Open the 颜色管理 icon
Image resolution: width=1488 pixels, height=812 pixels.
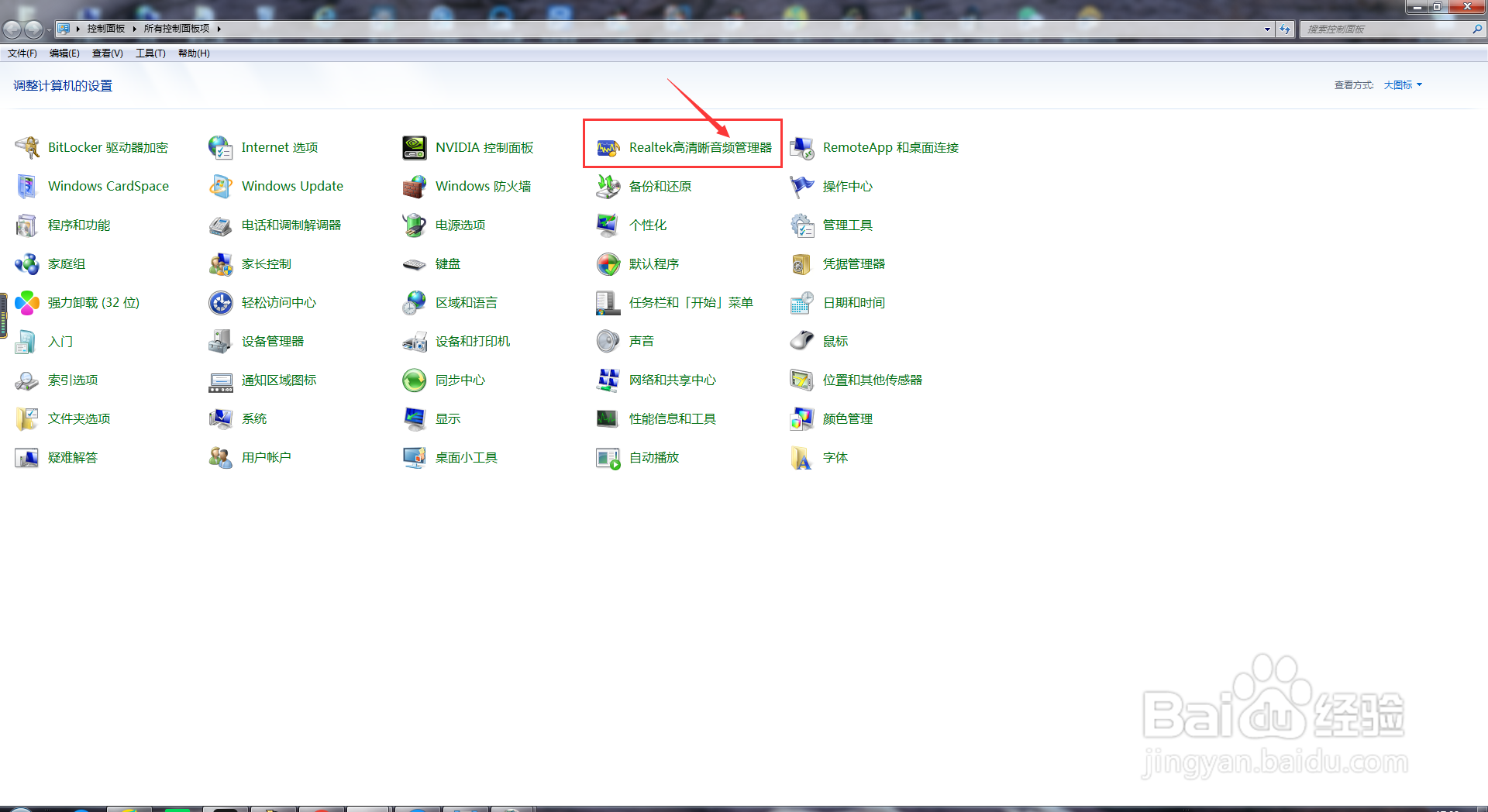click(802, 418)
